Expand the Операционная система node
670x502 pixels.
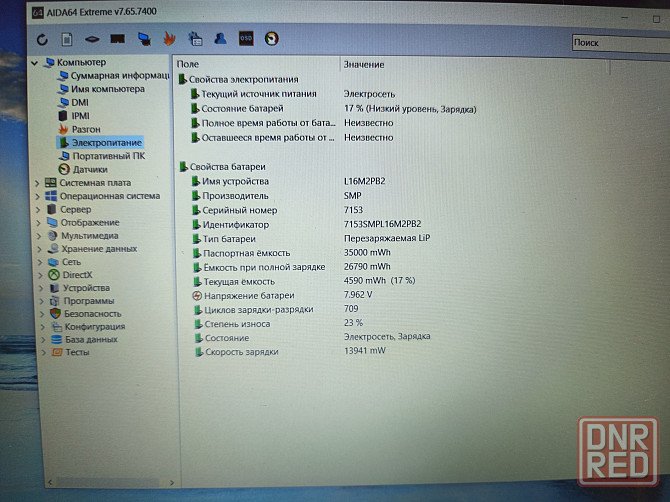[x=37, y=197]
